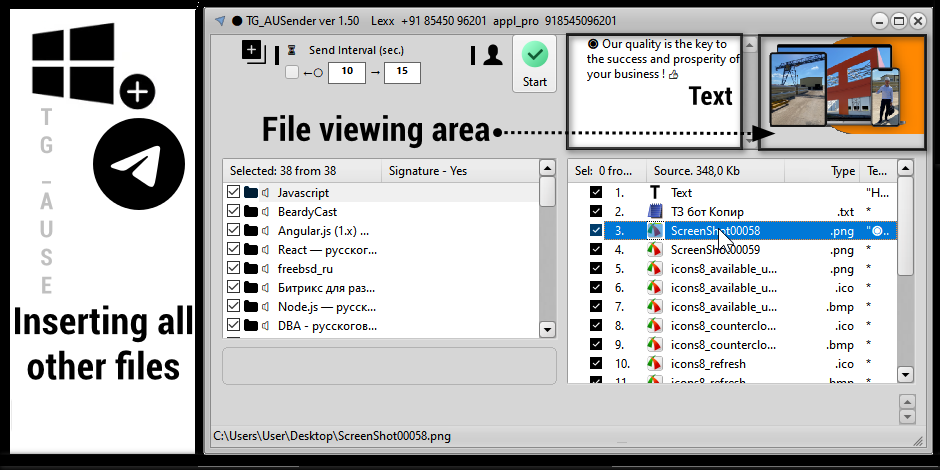Click the file icon in row 8

655,326
